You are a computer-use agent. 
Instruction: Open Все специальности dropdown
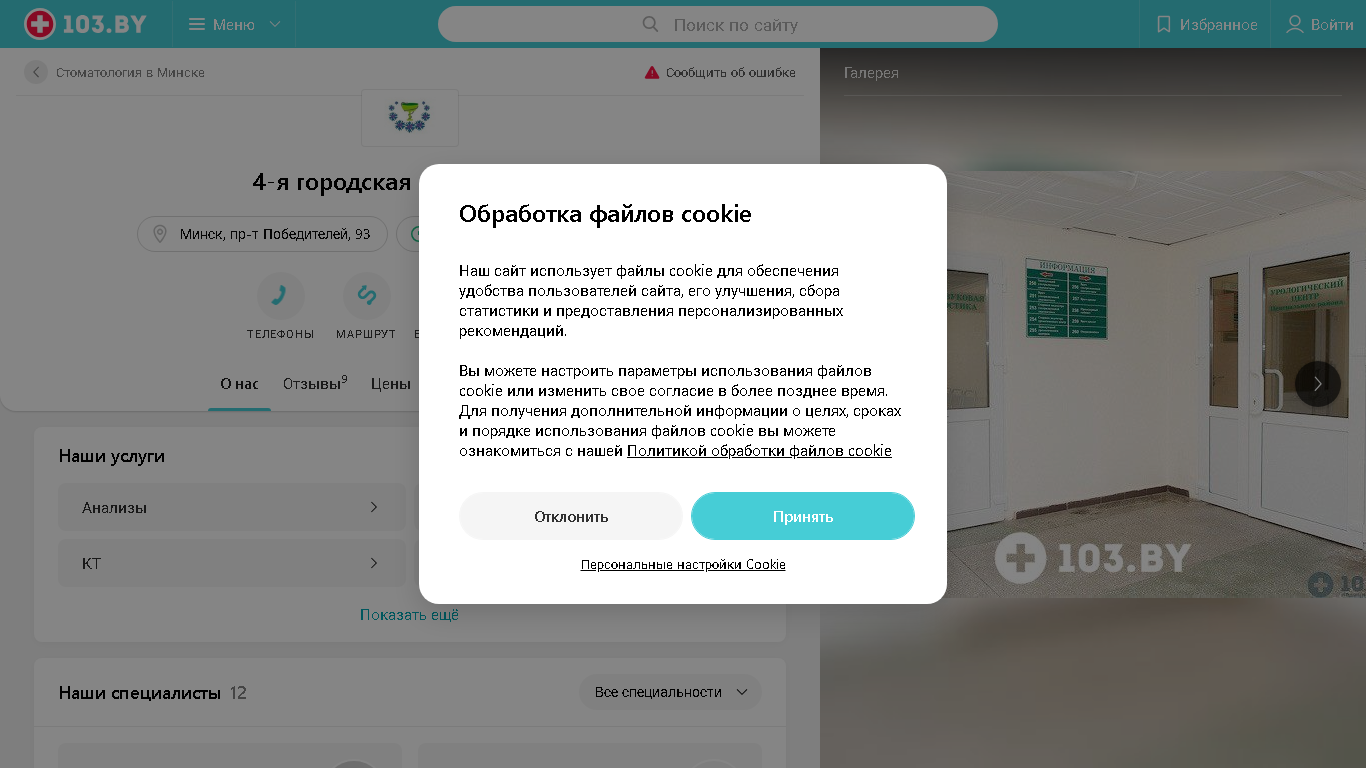(670, 692)
